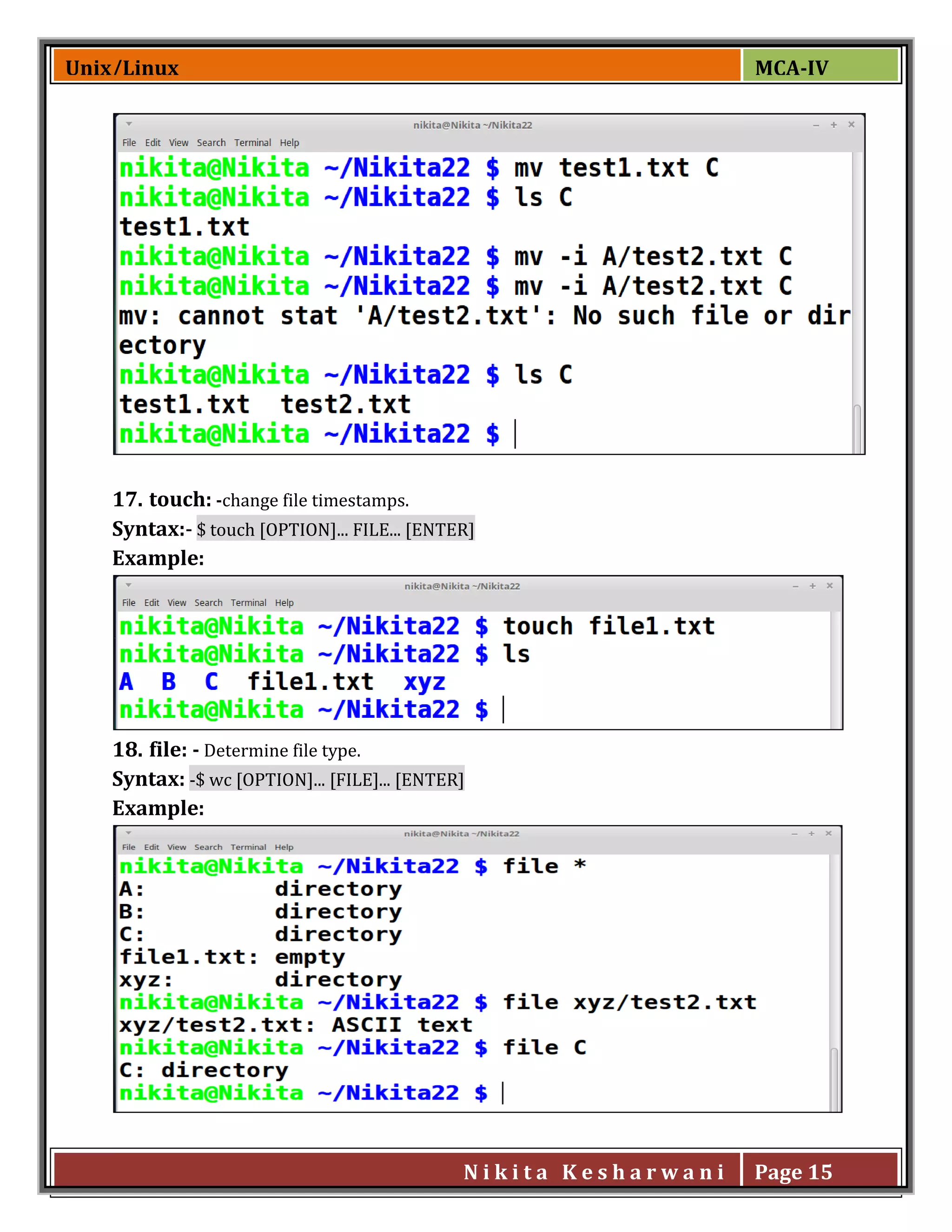This screenshot has width=952, height=1232.
Task: Click 'file1.txt' in ls output
Action: coord(310,682)
